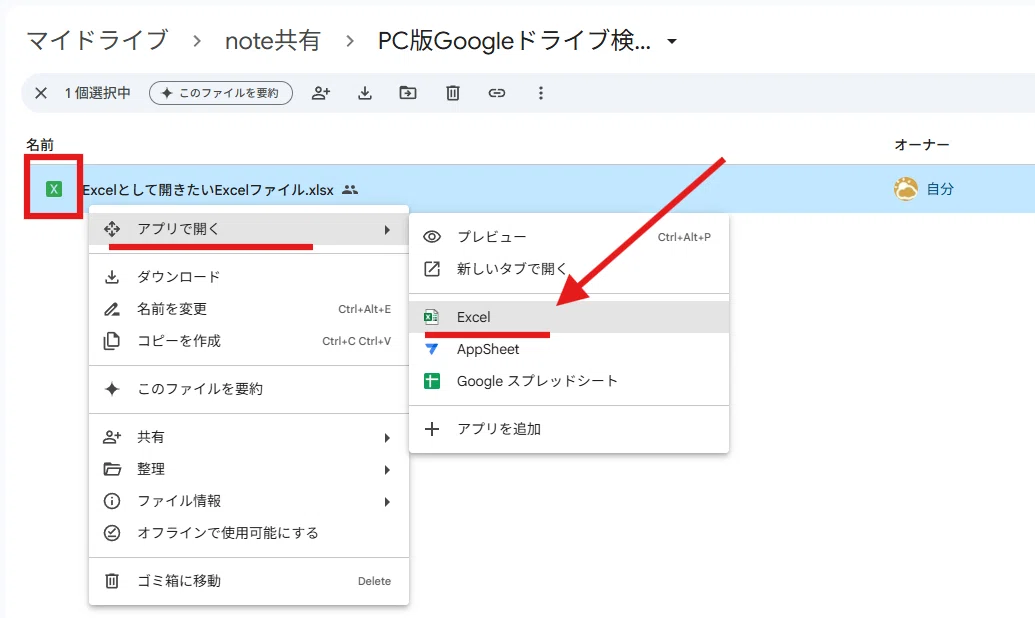Click the AppSheet app icon

pyautogui.click(x=432, y=349)
